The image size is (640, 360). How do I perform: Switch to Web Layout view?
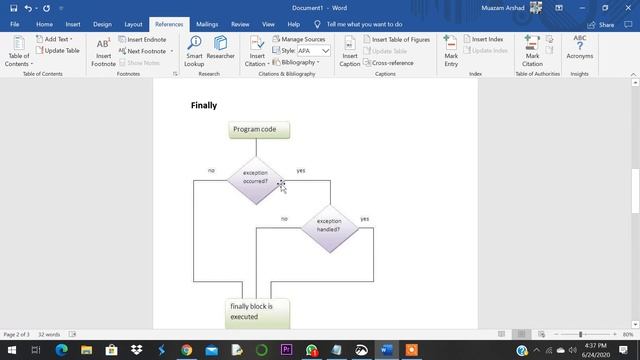point(541,334)
